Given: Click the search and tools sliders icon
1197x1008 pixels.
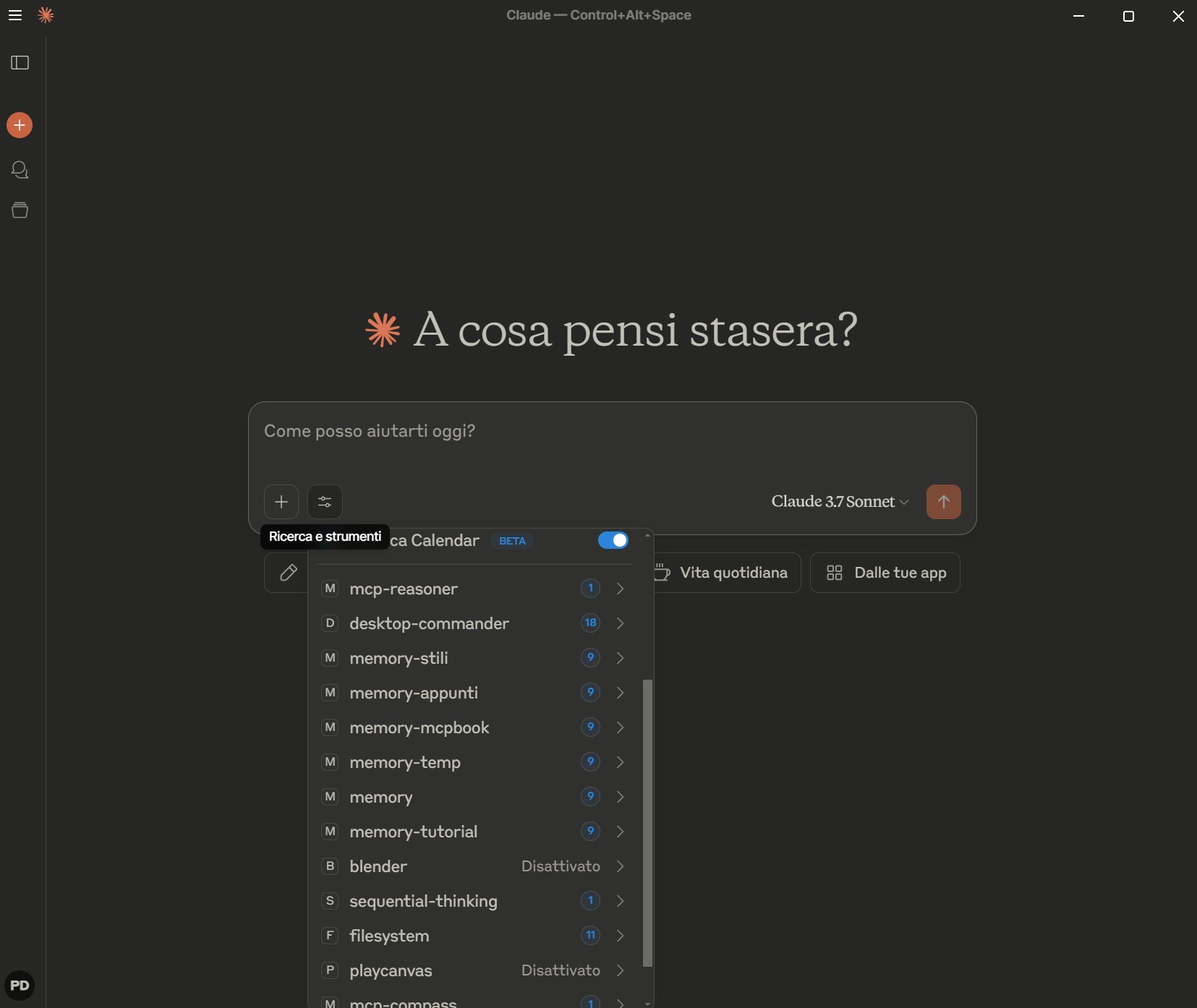Looking at the screenshot, I should [325, 502].
